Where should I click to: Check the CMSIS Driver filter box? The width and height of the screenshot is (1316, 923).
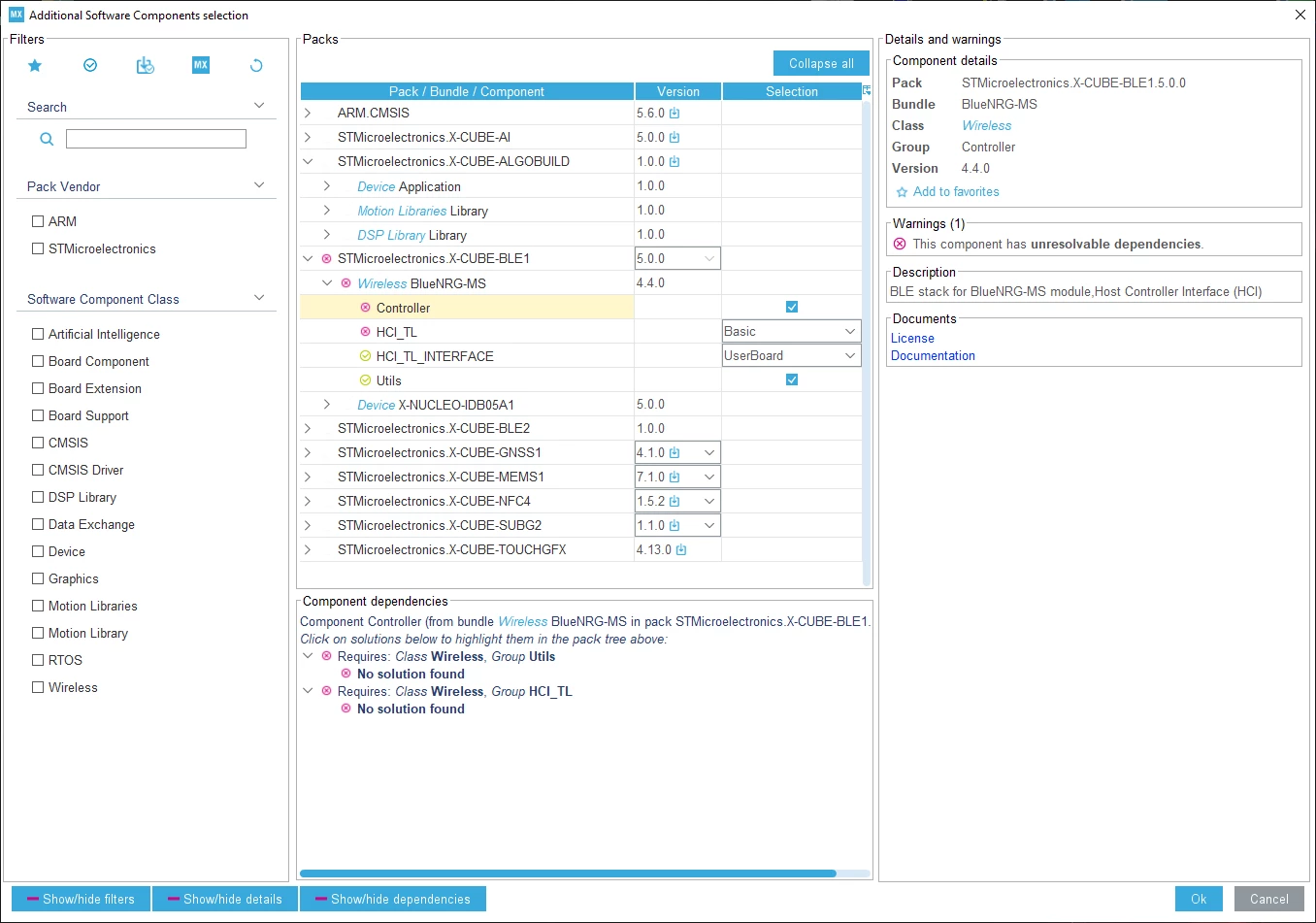[x=38, y=470]
